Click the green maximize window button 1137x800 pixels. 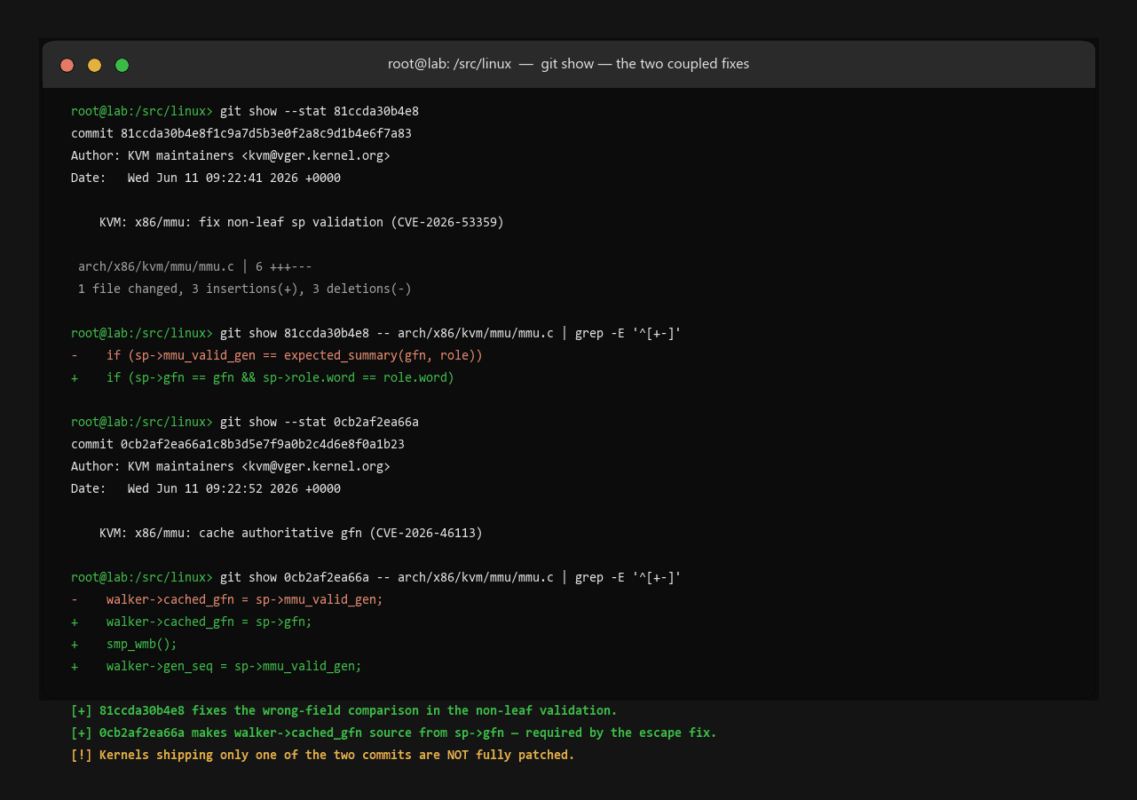(122, 65)
